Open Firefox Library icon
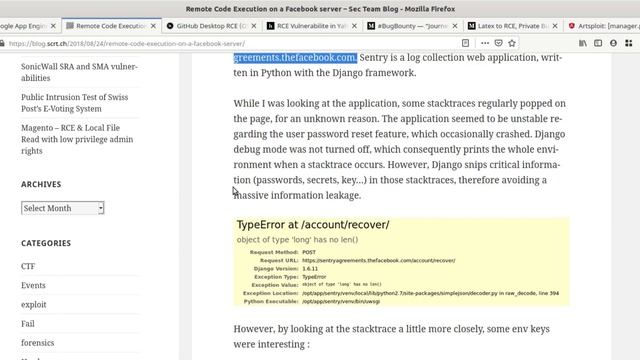This screenshot has width=640, height=360. [583, 43]
